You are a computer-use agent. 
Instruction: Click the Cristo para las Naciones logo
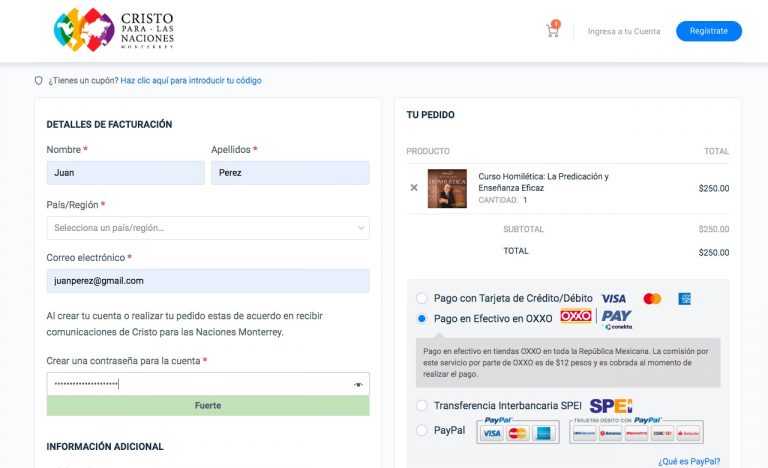pos(114,30)
